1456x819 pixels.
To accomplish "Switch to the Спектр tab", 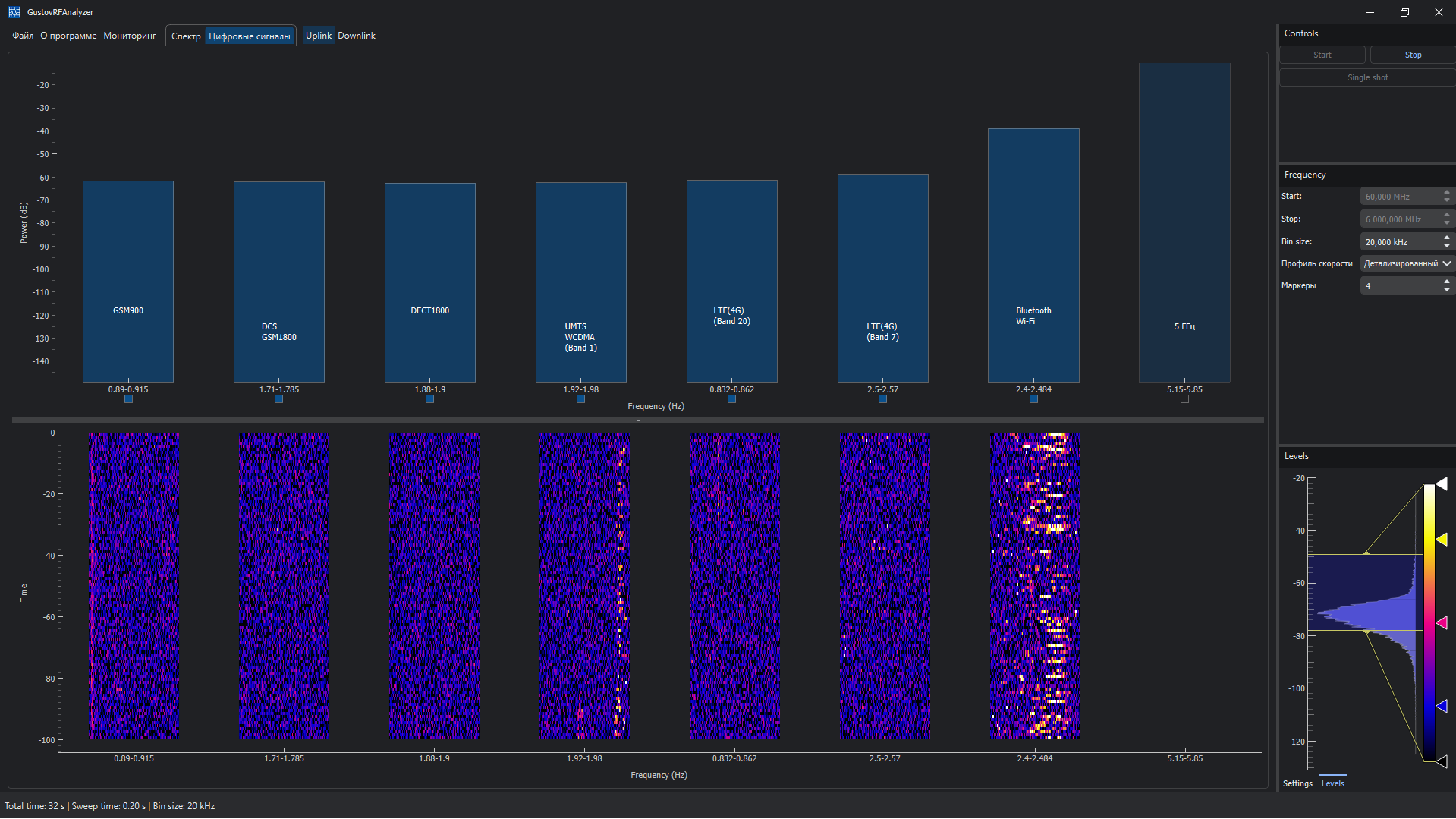I will pyautogui.click(x=186, y=36).
